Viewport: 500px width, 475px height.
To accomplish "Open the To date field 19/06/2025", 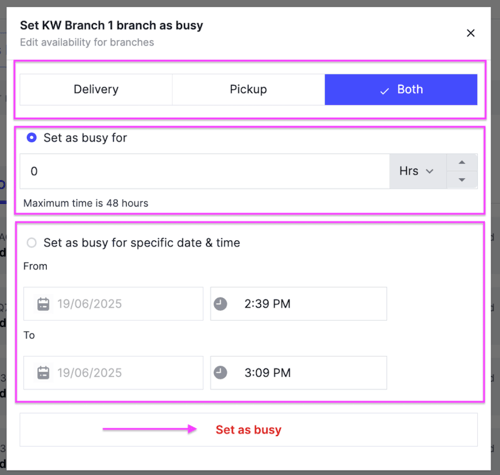I will (113, 373).
